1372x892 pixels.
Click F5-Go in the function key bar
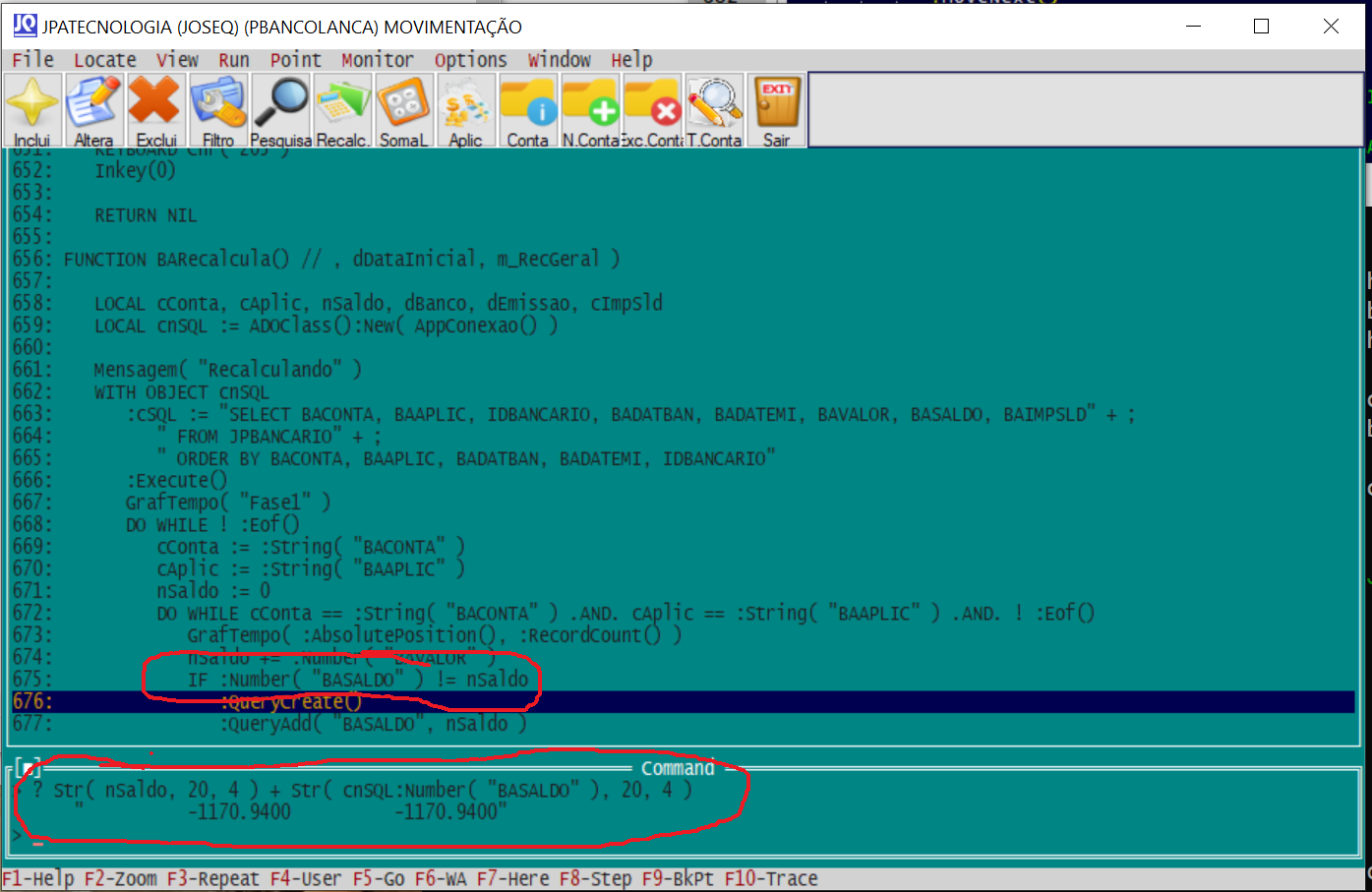[378, 878]
